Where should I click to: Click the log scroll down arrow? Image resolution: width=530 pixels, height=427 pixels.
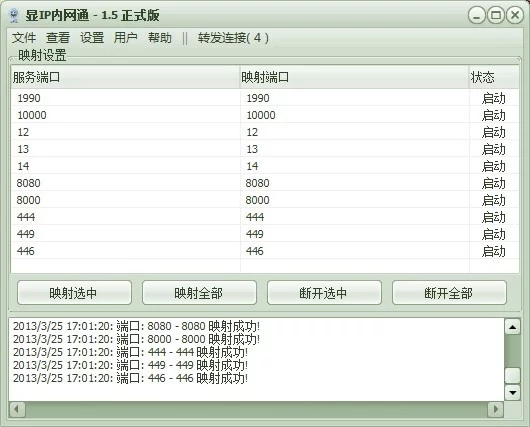point(512,393)
